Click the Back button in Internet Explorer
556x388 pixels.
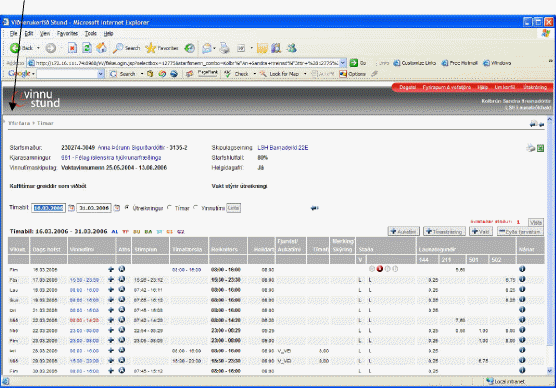click(x=21, y=48)
